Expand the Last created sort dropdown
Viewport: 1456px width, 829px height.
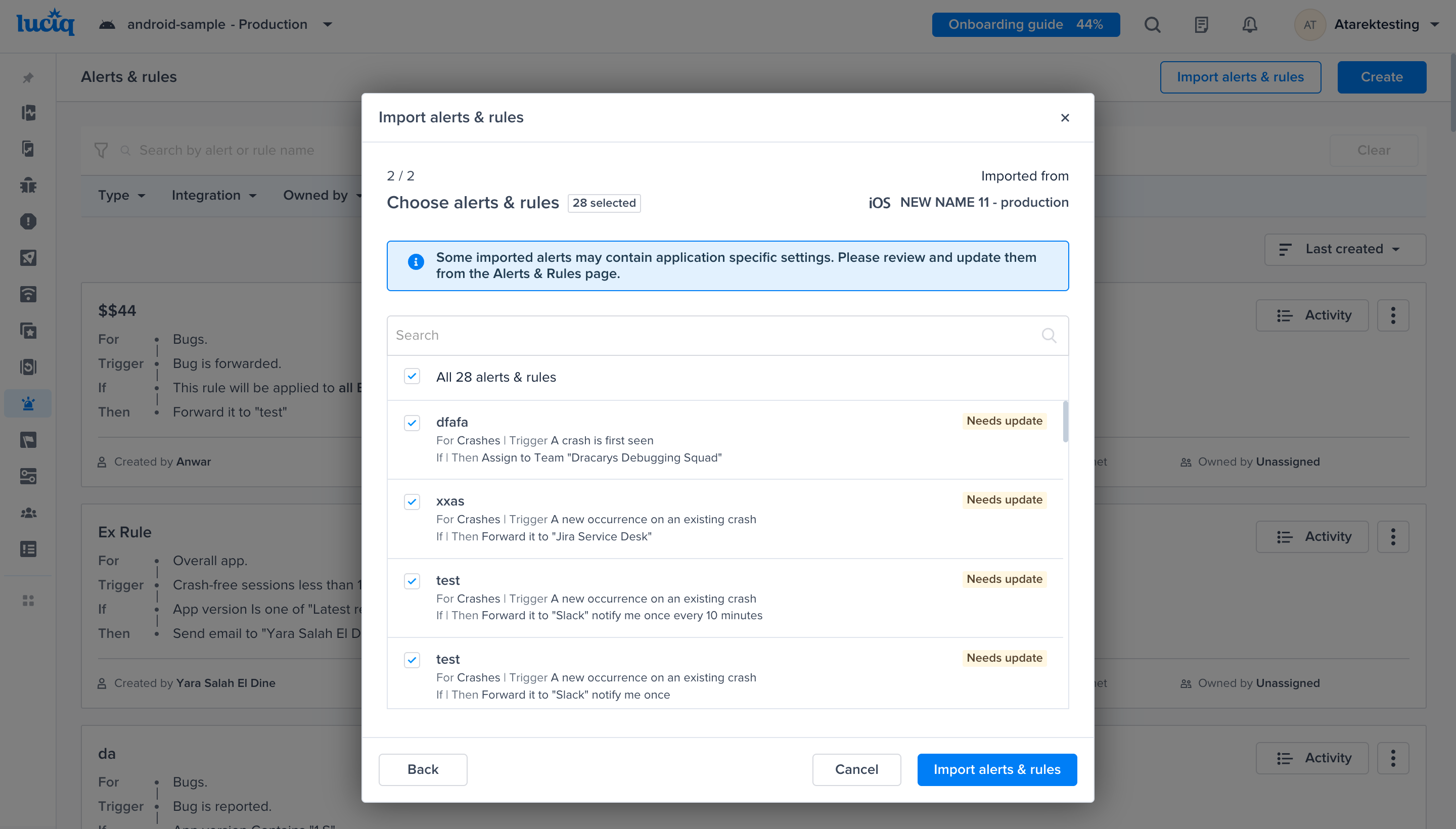(1344, 249)
